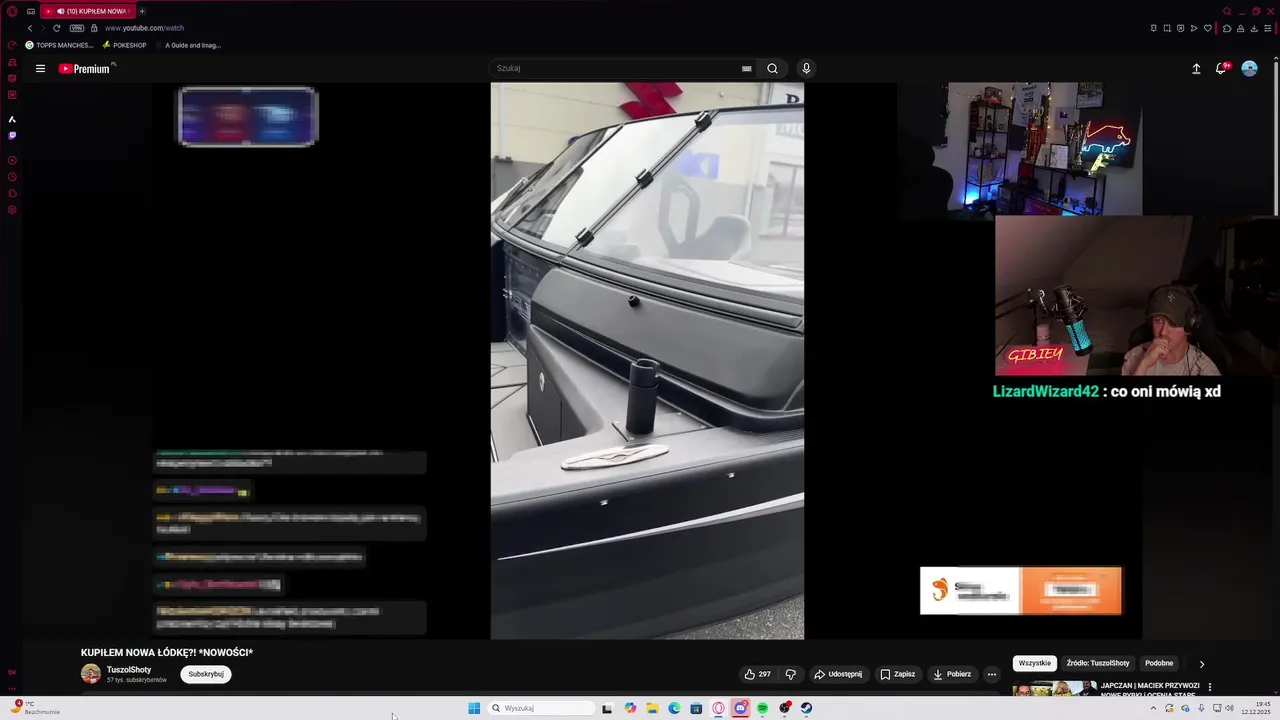Open Steam from the taskbar
This screenshot has width=1280, height=720.
[806, 708]
